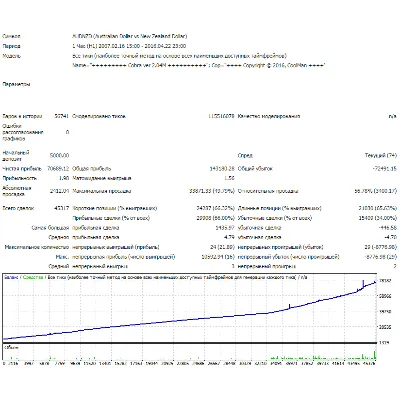This screenshot has height=400, width=400.
Task: Select the 'Баланс' legend text on chart
Action: (11, 277)
